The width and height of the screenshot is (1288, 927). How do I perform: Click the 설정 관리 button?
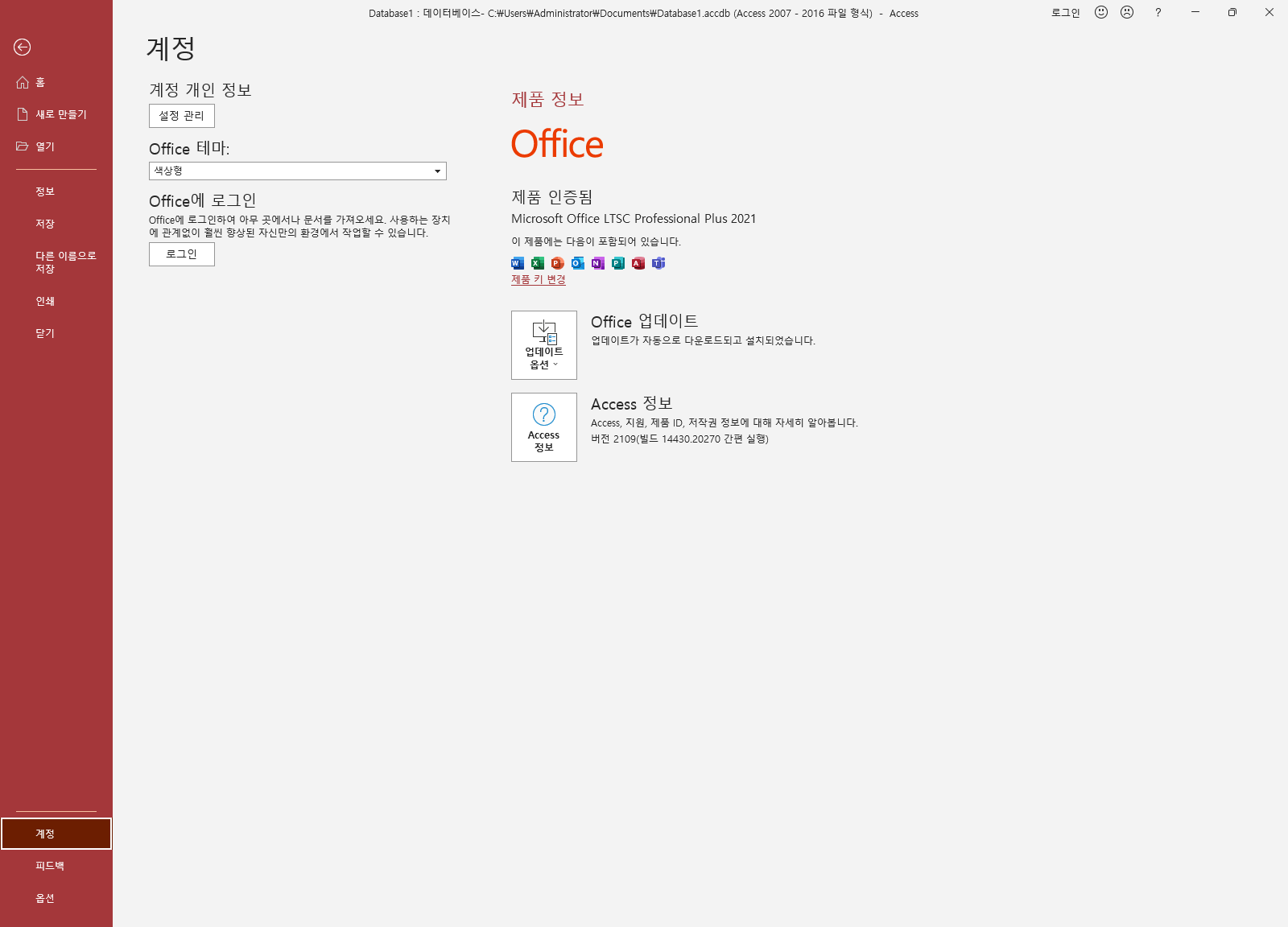182,116
